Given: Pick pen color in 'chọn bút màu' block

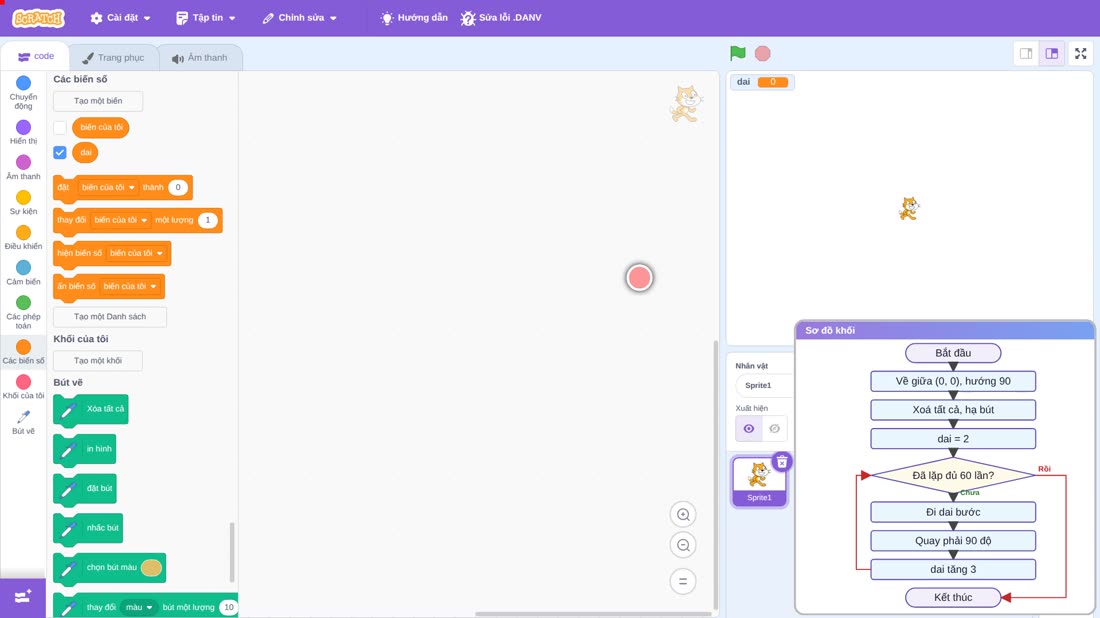Looking at the screenshot, I should 152,567.
